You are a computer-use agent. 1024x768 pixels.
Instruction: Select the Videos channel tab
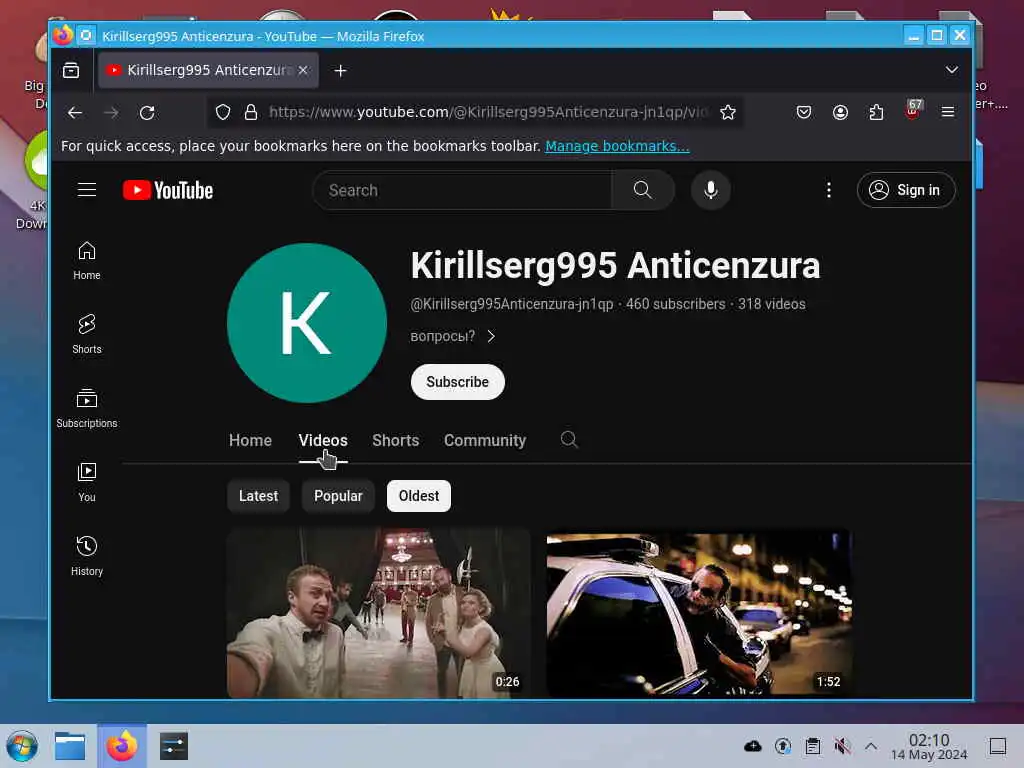pos(323,440)
